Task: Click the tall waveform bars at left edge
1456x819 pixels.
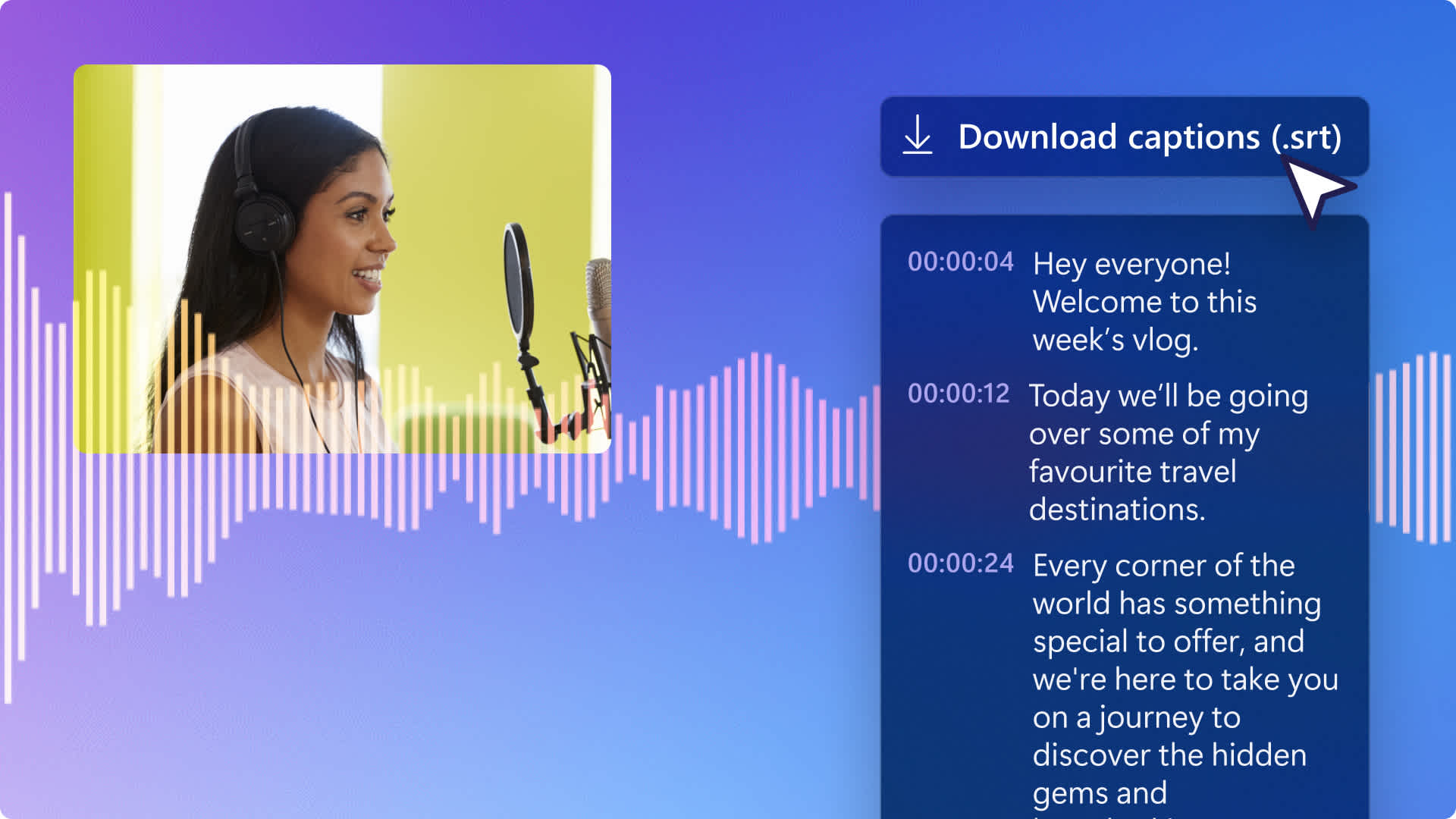Action: click(x=15, y=447)
